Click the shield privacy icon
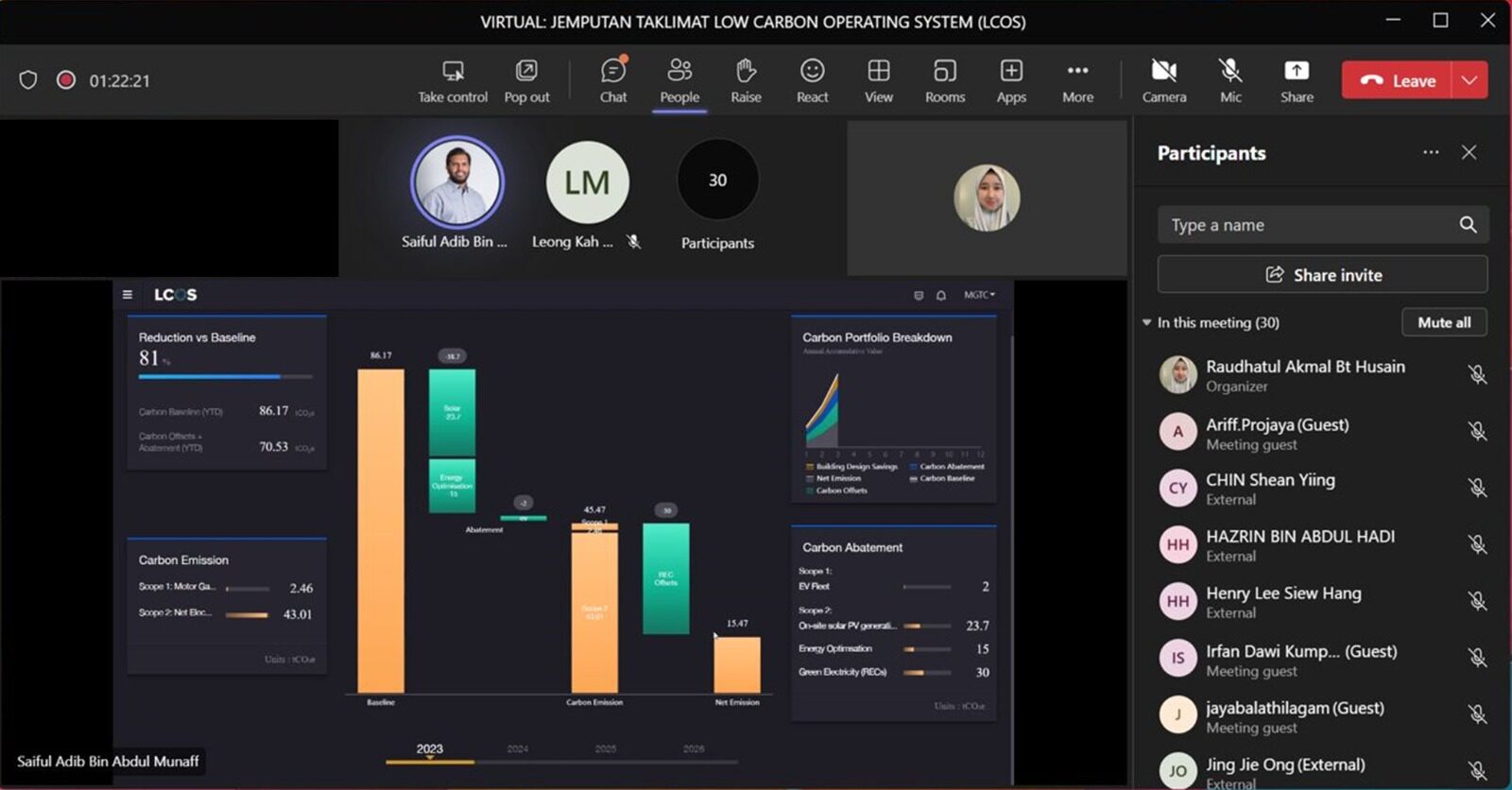1512x790 pixels. click(x=28, y=80)
